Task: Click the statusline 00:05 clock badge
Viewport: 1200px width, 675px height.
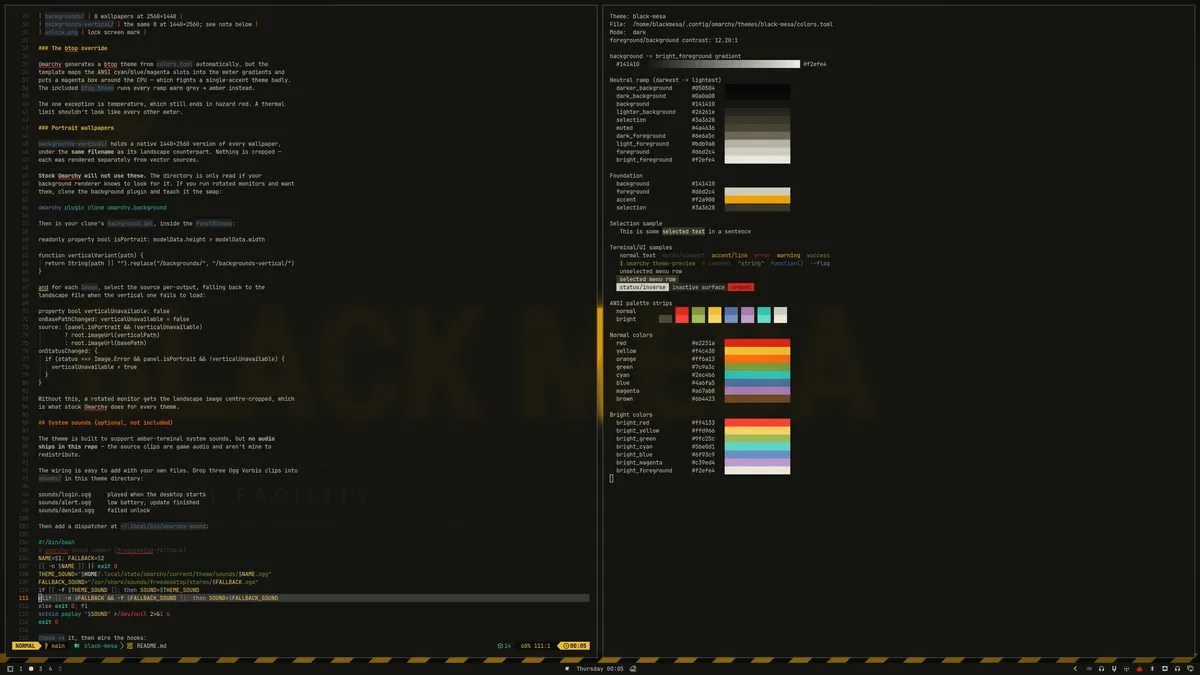Action: (x=574, y=646)
